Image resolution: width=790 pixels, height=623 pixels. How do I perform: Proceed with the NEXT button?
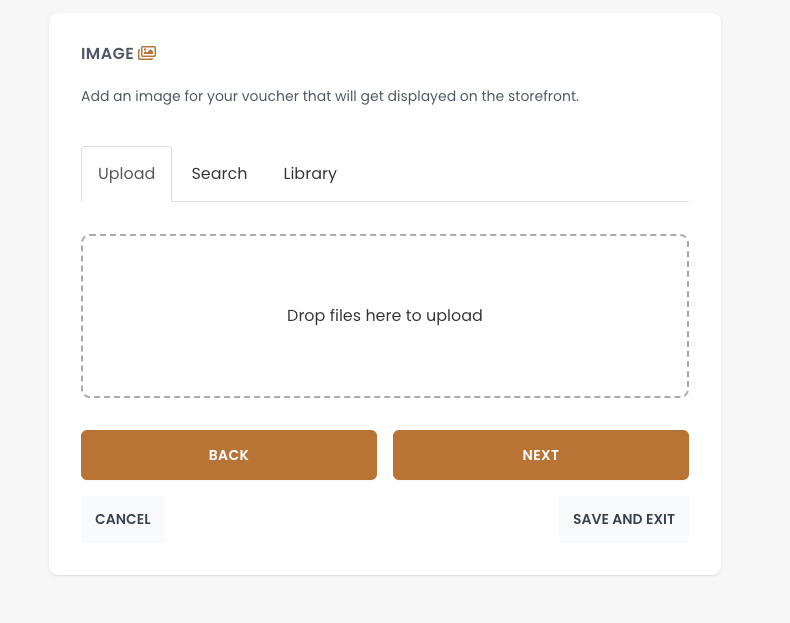coord(540,455)
